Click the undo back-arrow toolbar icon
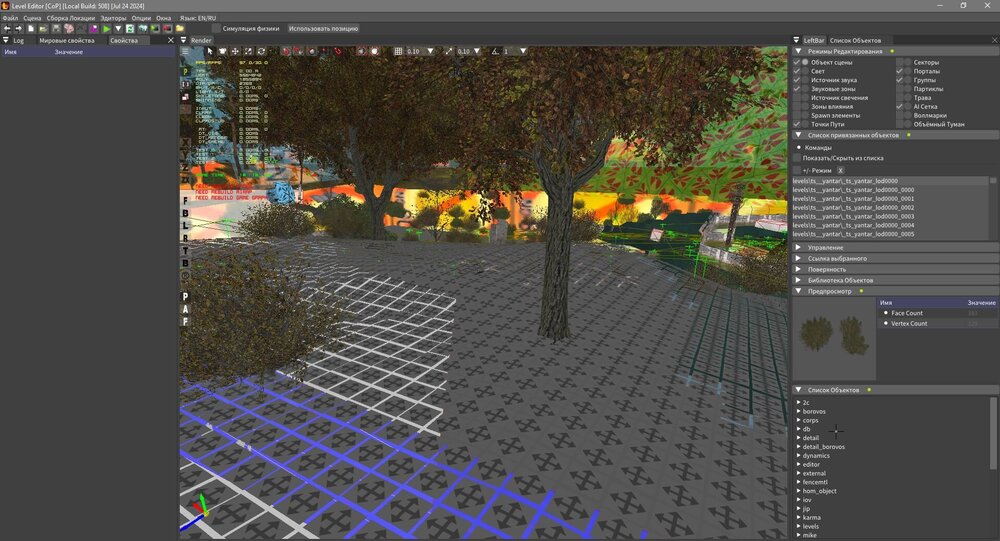Viewport: 1000px width, 541px height. point(7,29)
